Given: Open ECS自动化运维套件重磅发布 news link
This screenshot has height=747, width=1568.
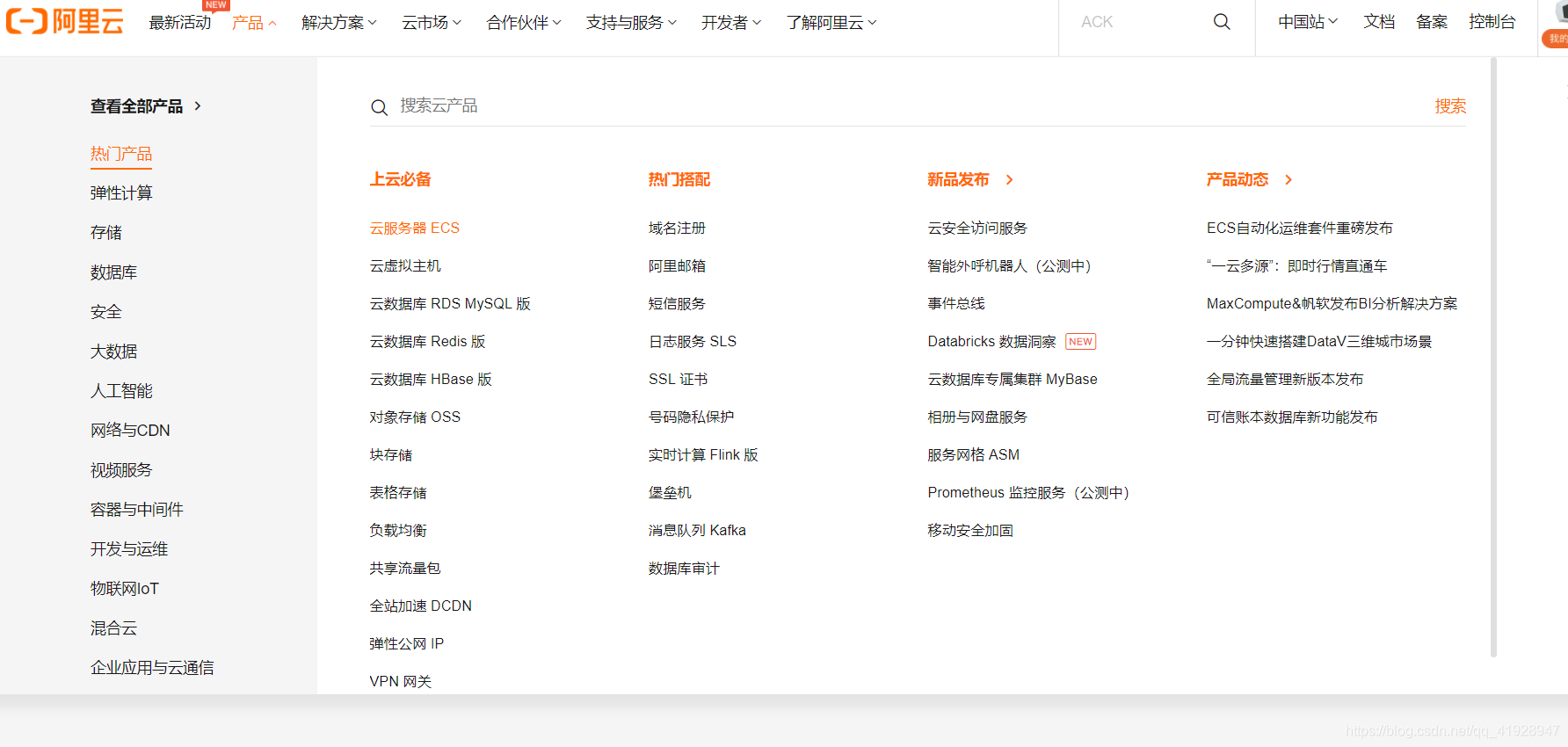Looking at the screenshot, I should click(1299, 228).
